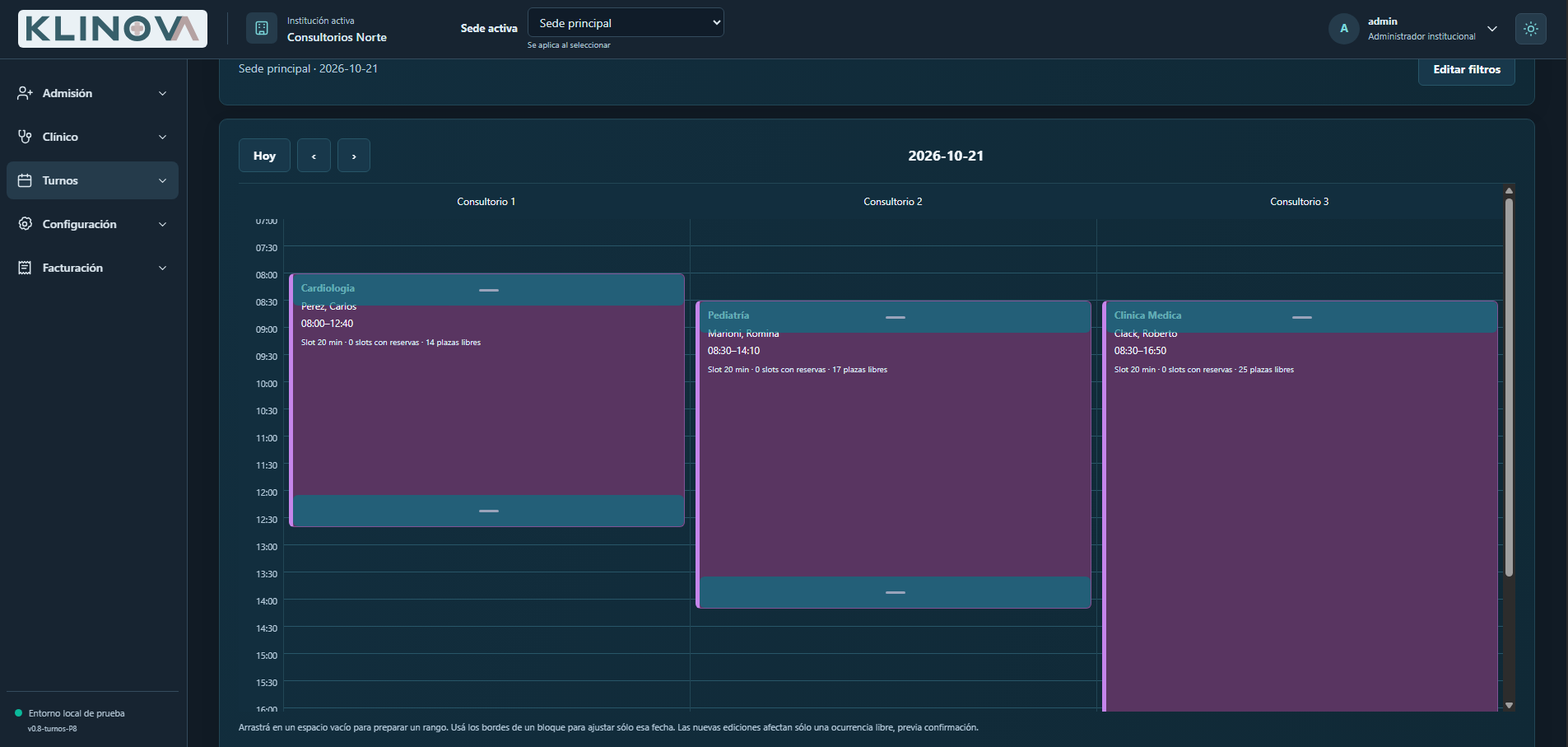Viewport: 1568px width, 747px height.
Task: Open the Configuración sidebar menu
Action: point(92,224)
